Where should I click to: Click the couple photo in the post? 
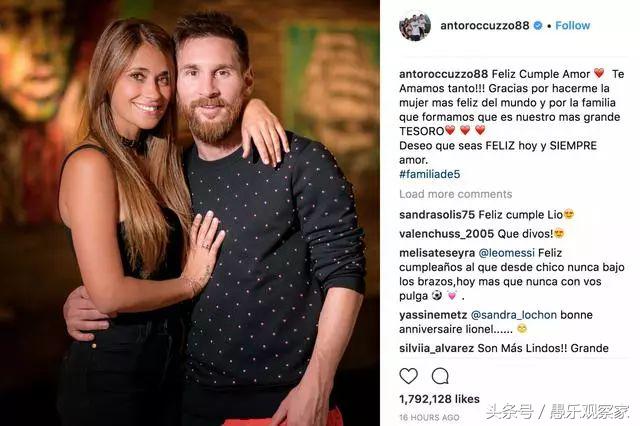190,213
